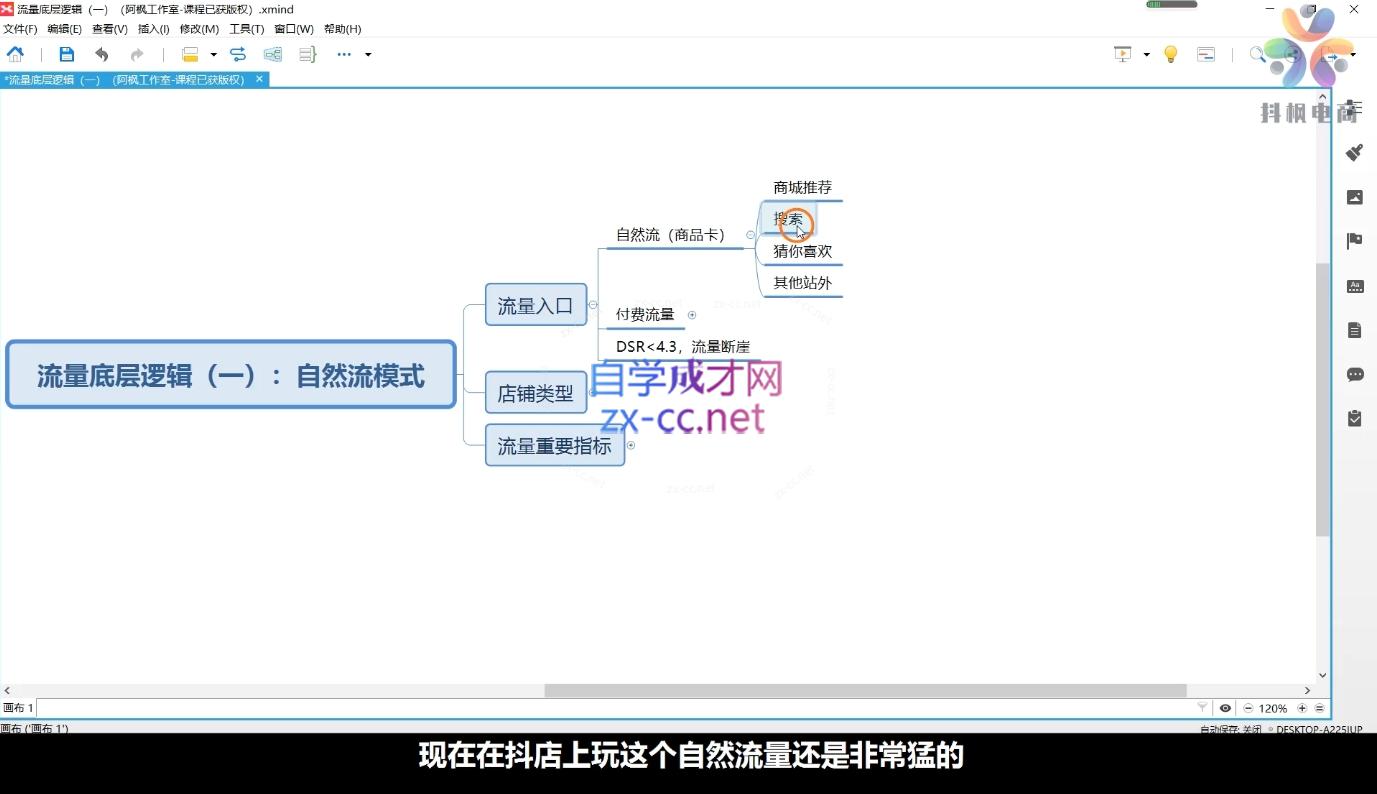1377x794 pixels.
Task: Toggle the eye visibility icon in status bar
Action: [x=1225, y=708]
